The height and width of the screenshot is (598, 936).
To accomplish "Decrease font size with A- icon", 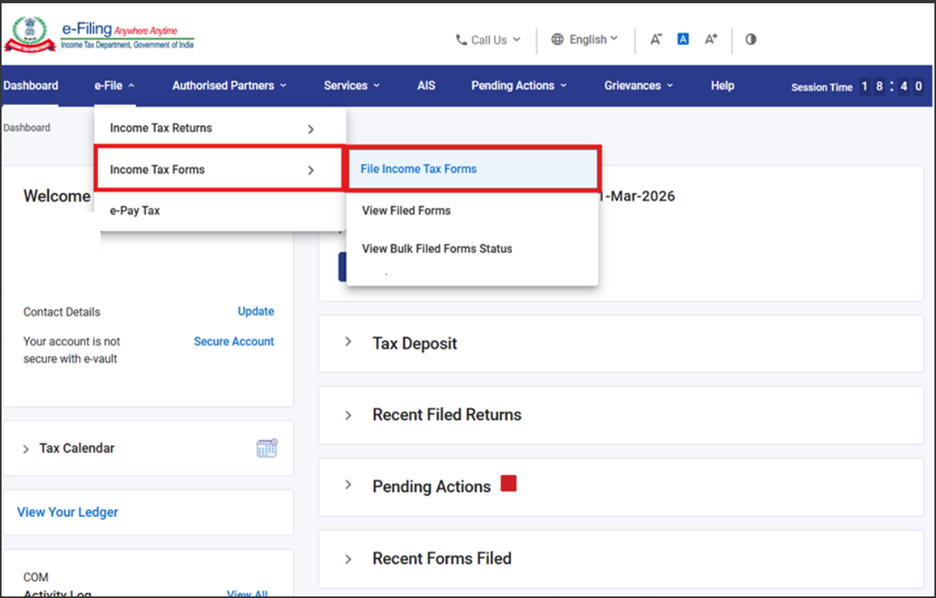I will point(656,40).
